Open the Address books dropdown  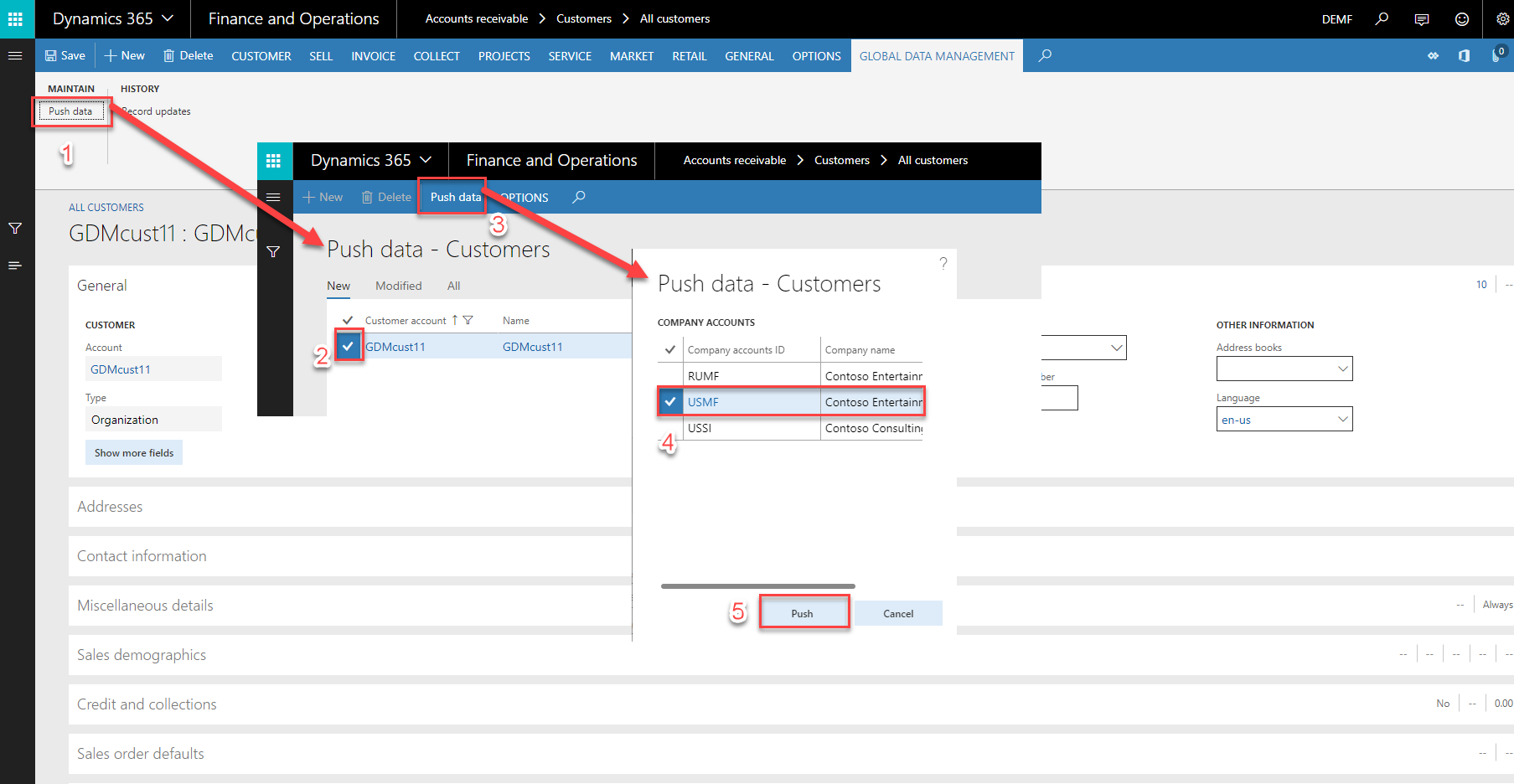[1342, 369]
